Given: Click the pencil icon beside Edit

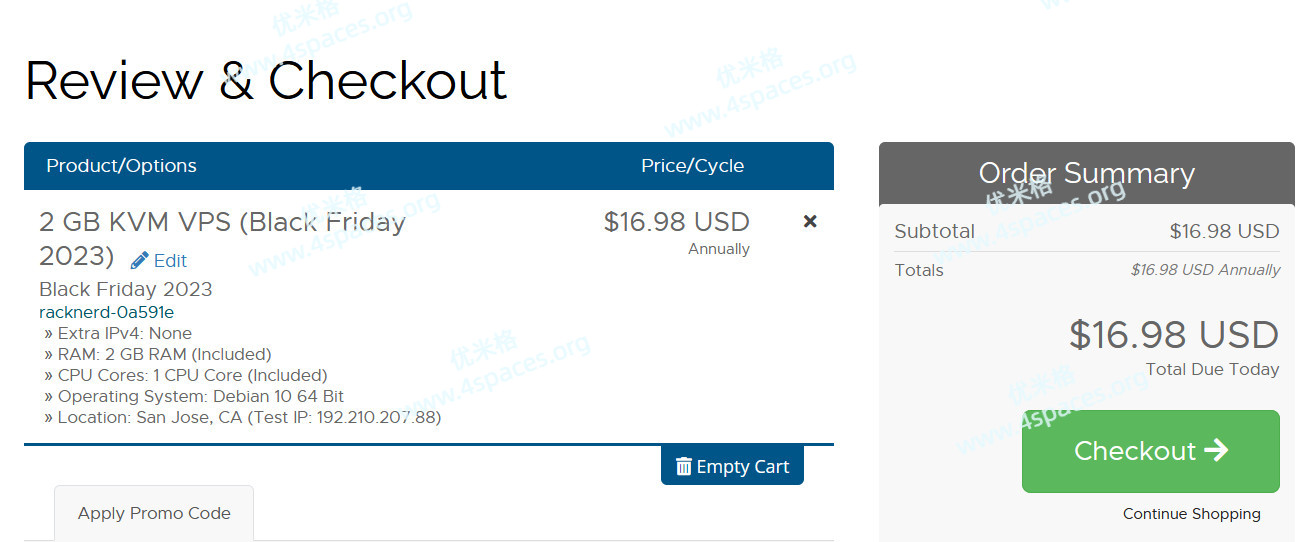Looking at the screenshot, I should tap(140, 260).
